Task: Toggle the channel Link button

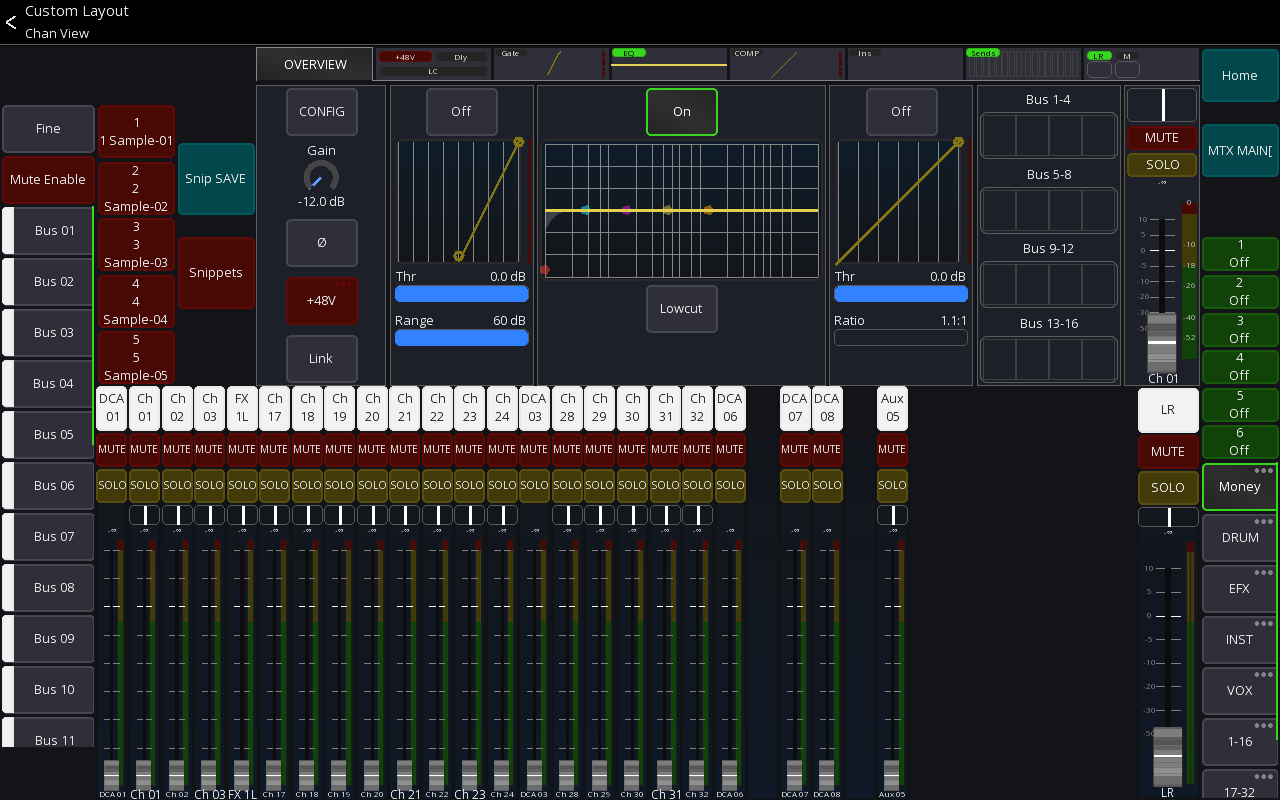Action: click(321, 358)
